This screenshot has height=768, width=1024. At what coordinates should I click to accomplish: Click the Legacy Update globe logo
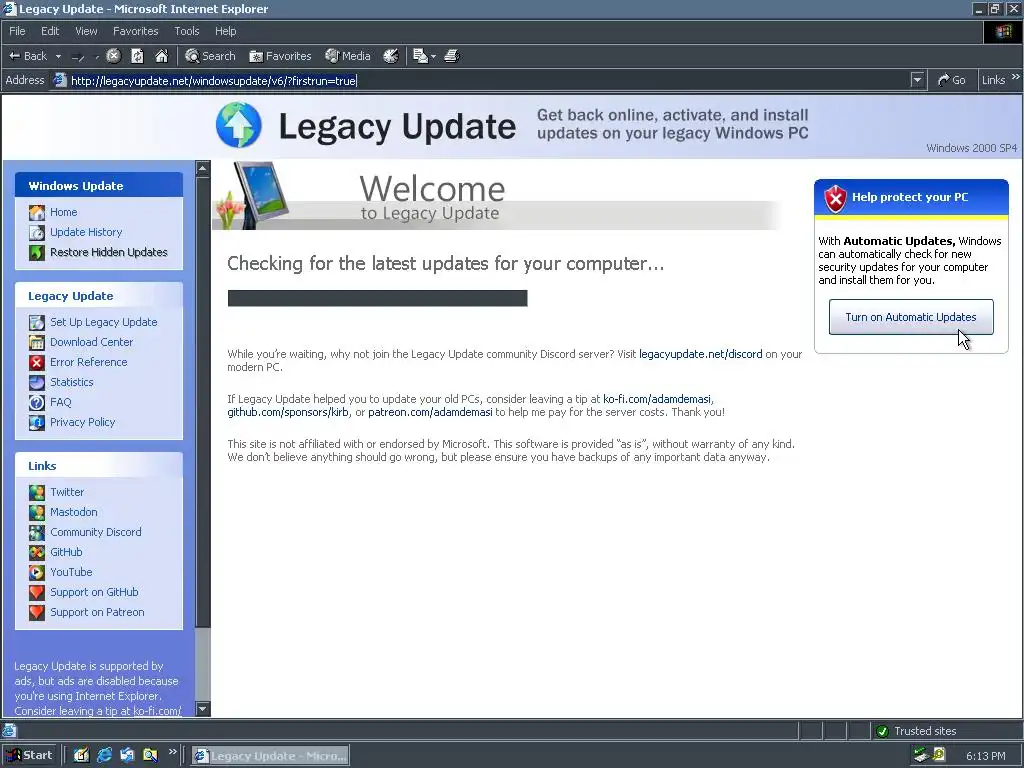tap(238, 125)
